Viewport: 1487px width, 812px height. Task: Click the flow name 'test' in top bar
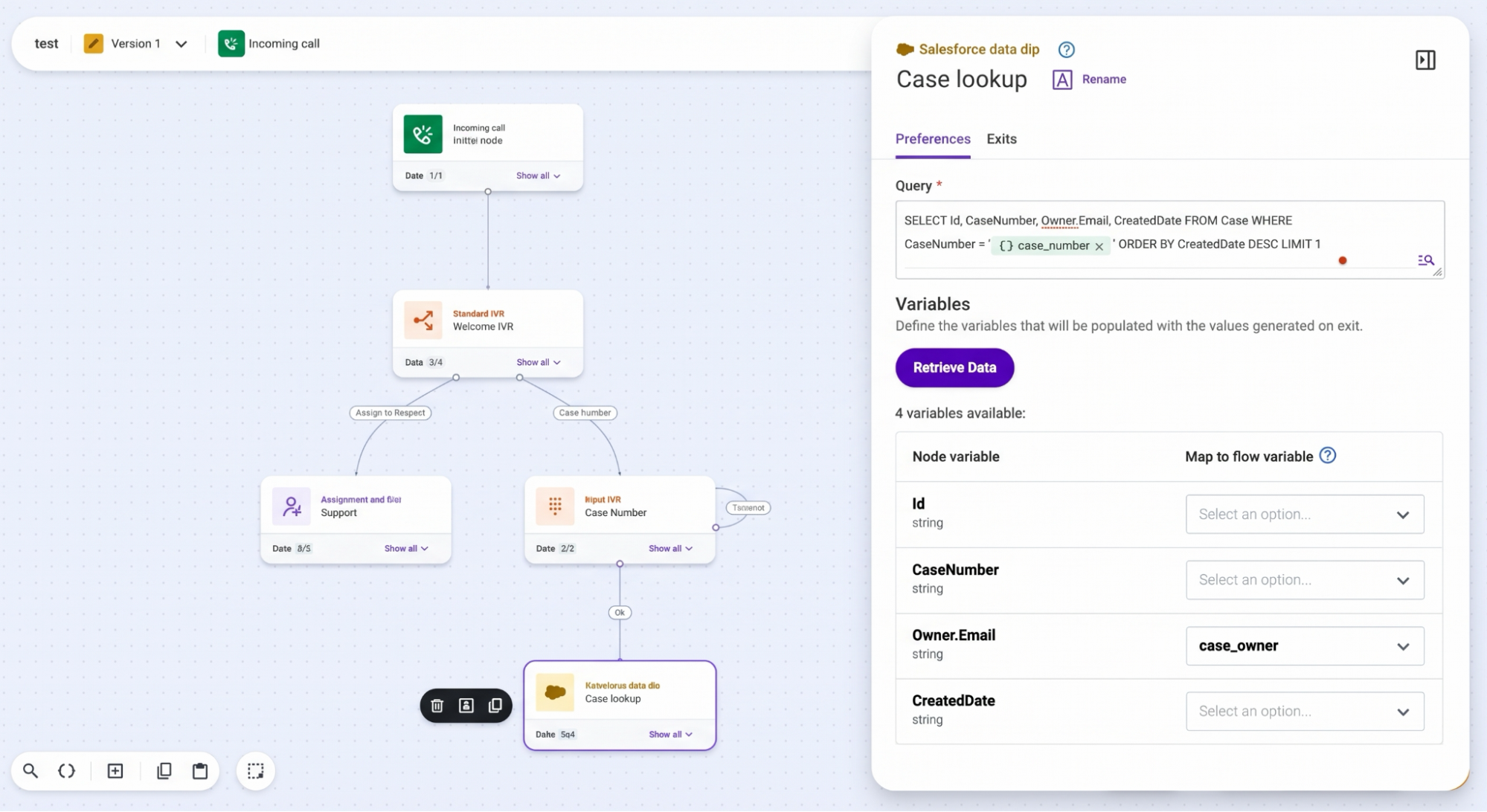(x=46, y=44)
